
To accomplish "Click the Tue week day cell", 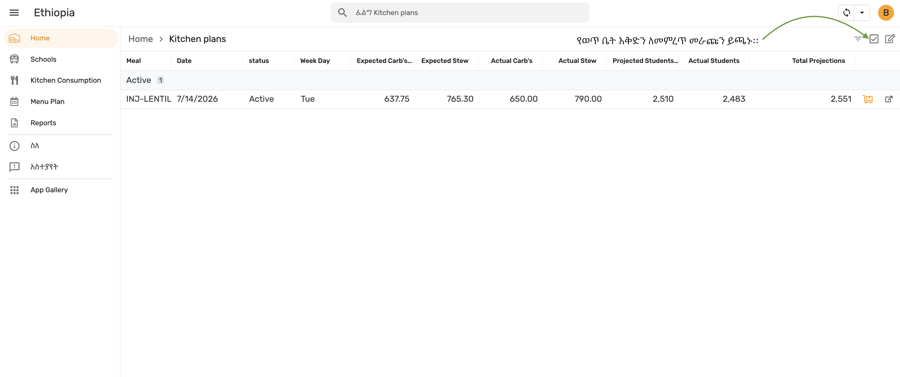I will pos(308,99).
